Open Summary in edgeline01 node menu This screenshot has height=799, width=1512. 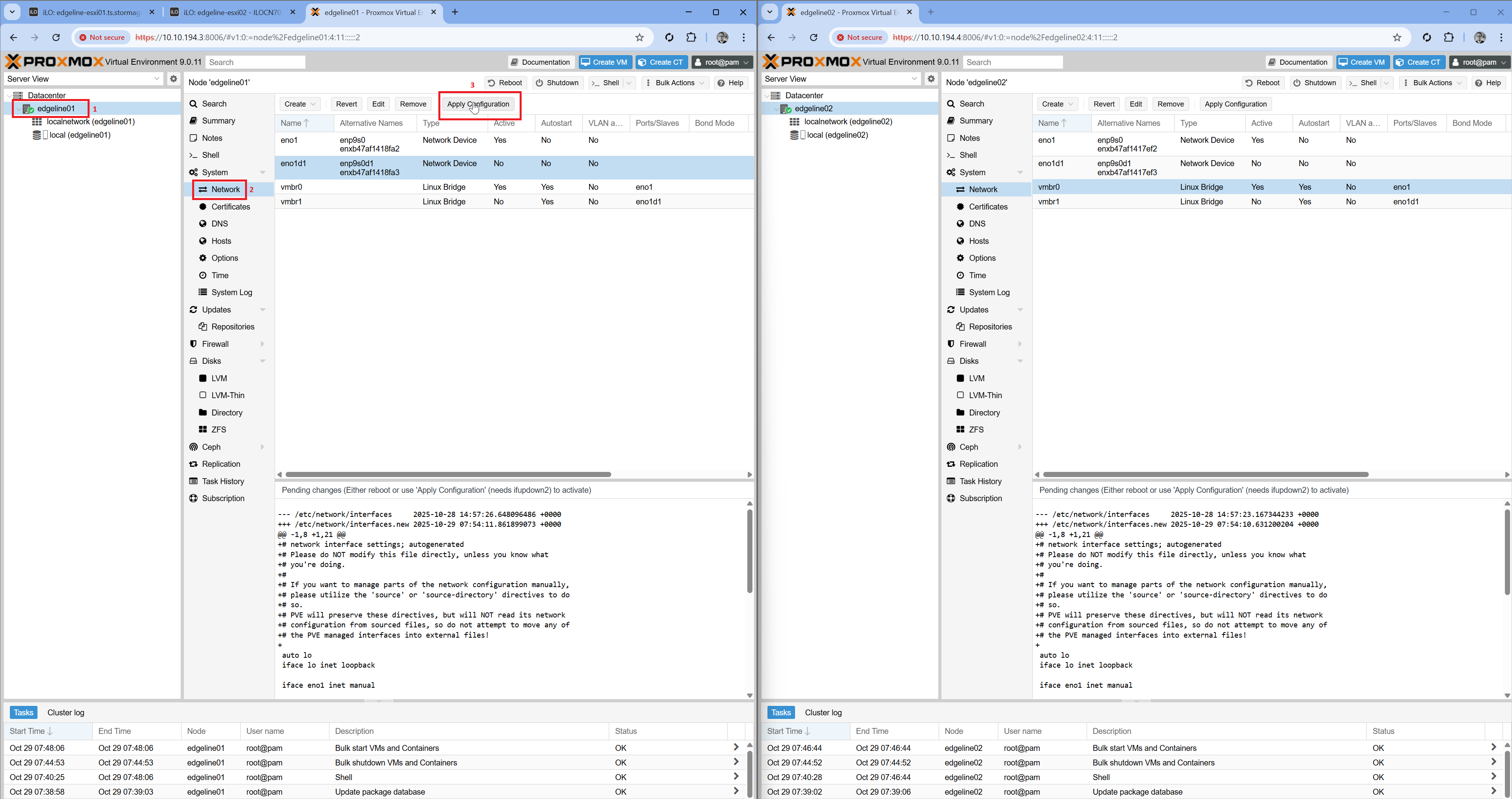229,121
